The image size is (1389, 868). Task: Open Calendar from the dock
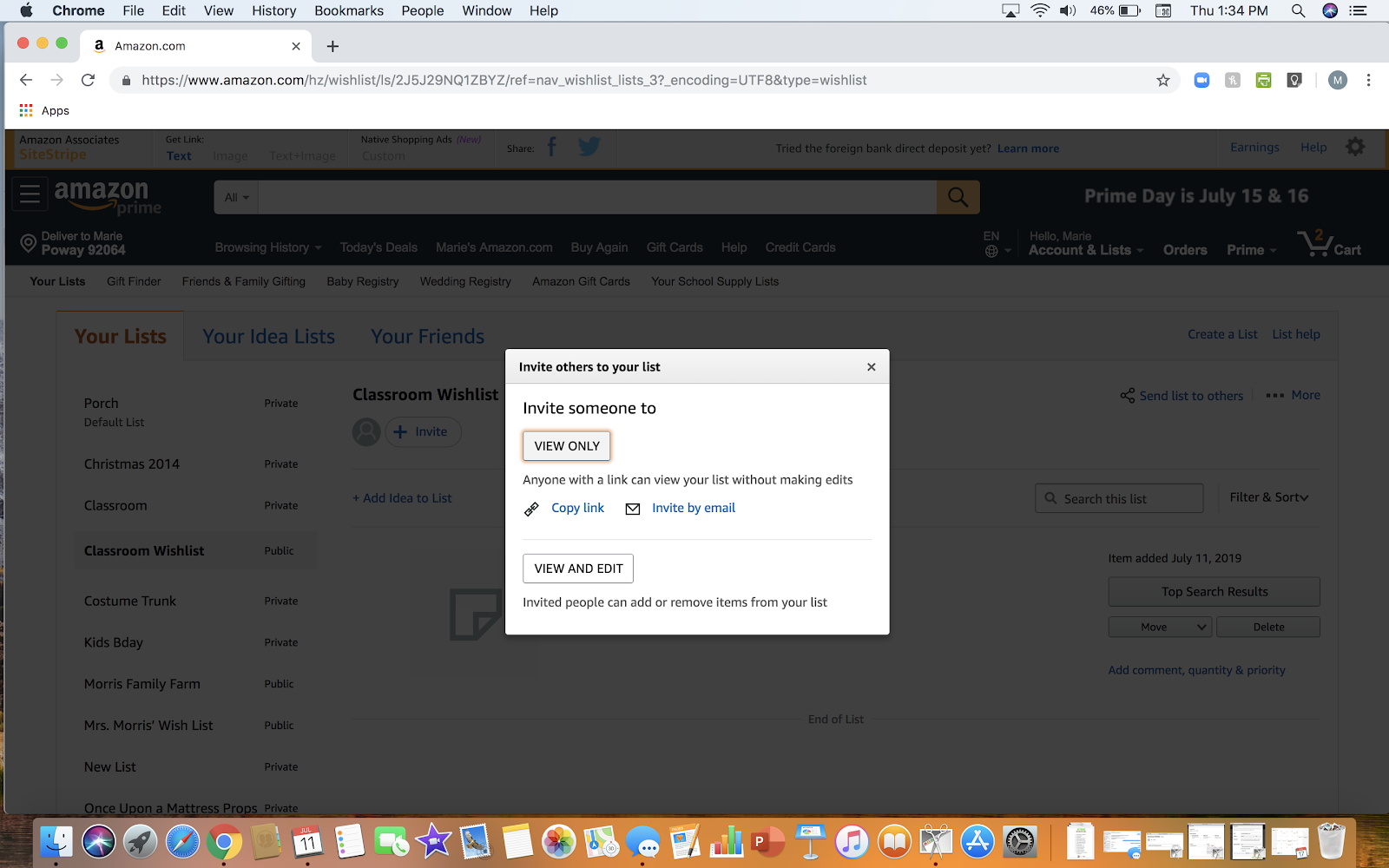307,841
